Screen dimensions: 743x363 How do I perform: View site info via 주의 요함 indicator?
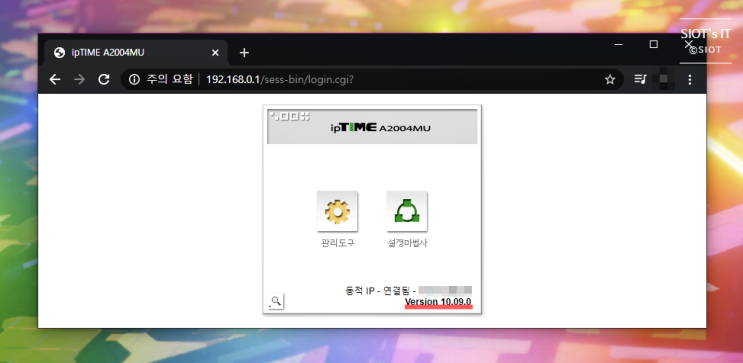pos(161,80)
